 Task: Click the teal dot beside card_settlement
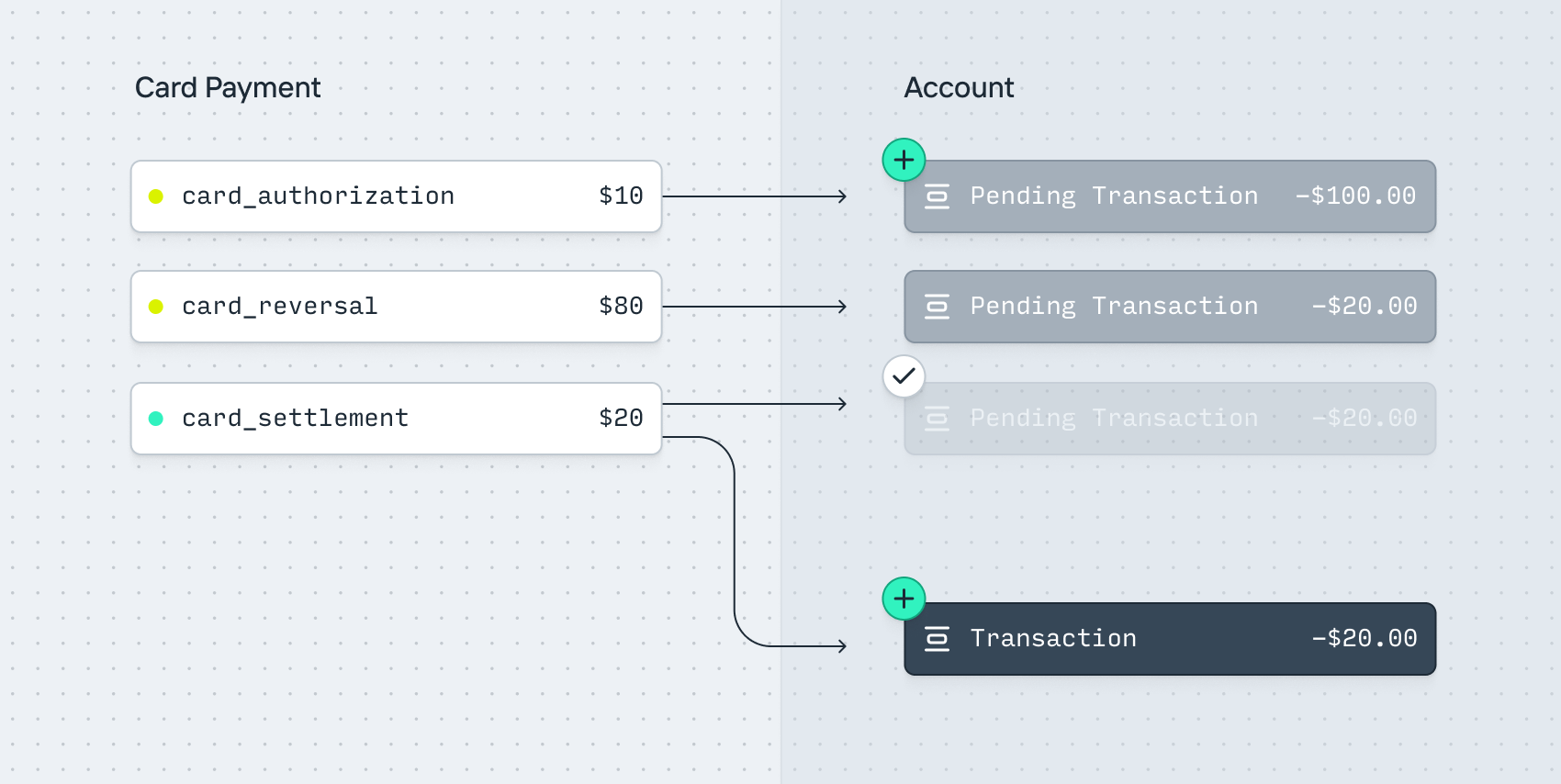click(x=156, y=419)
